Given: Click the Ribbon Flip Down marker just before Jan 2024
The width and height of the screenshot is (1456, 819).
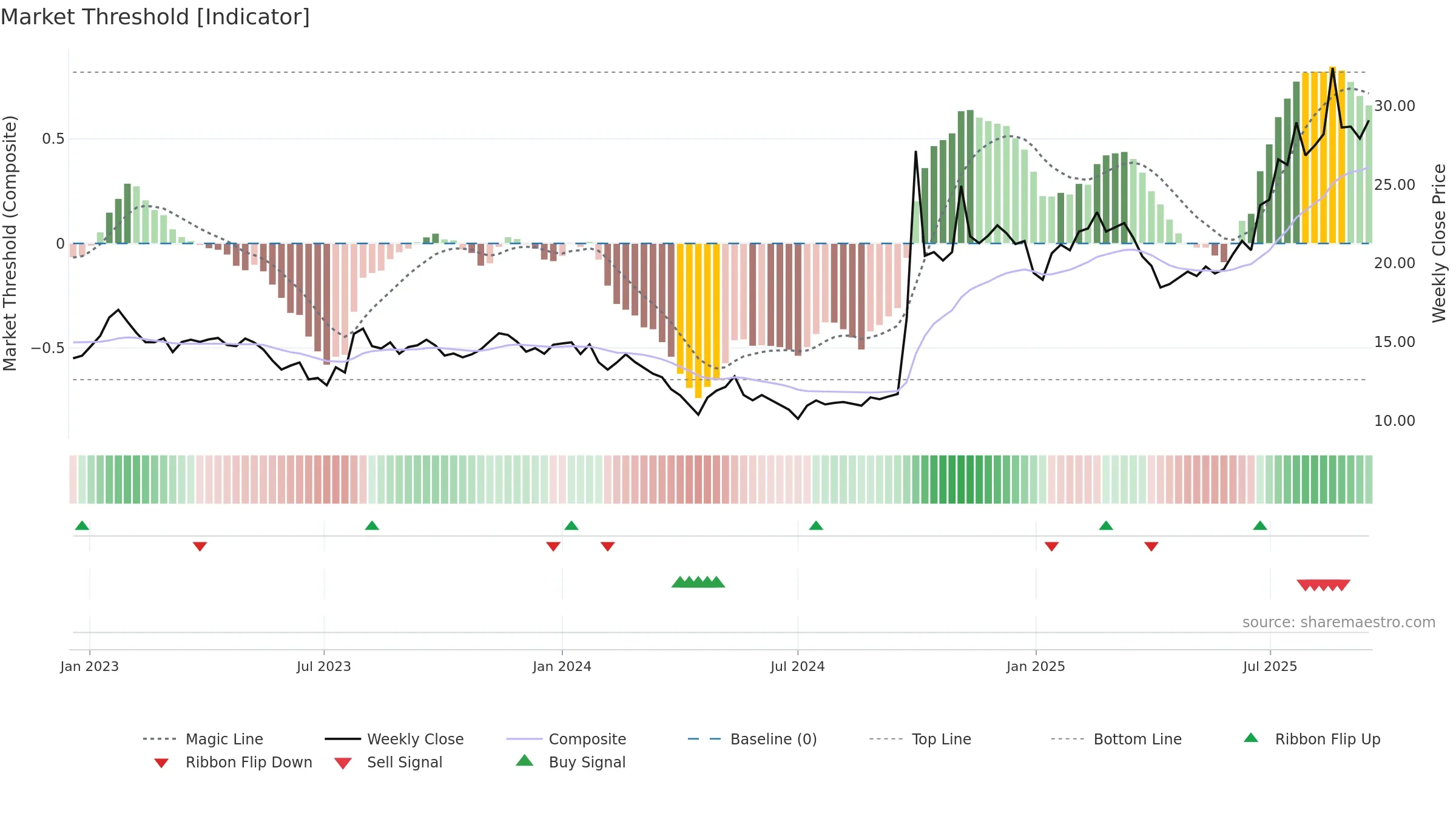Looking at the screenshot, I should coord(553,547).
